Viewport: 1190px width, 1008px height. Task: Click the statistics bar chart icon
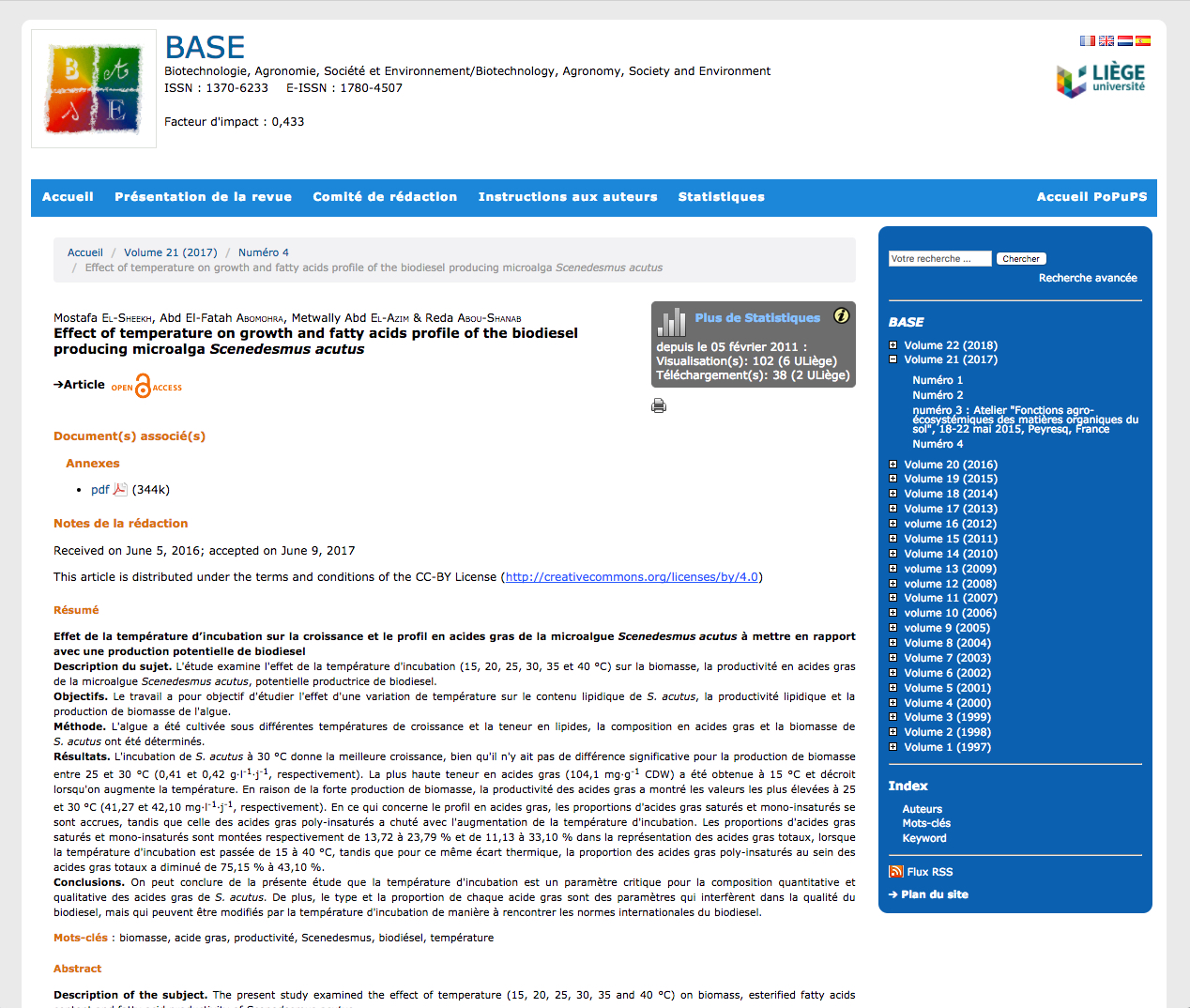pyautogui.click(x=672, y=322)
